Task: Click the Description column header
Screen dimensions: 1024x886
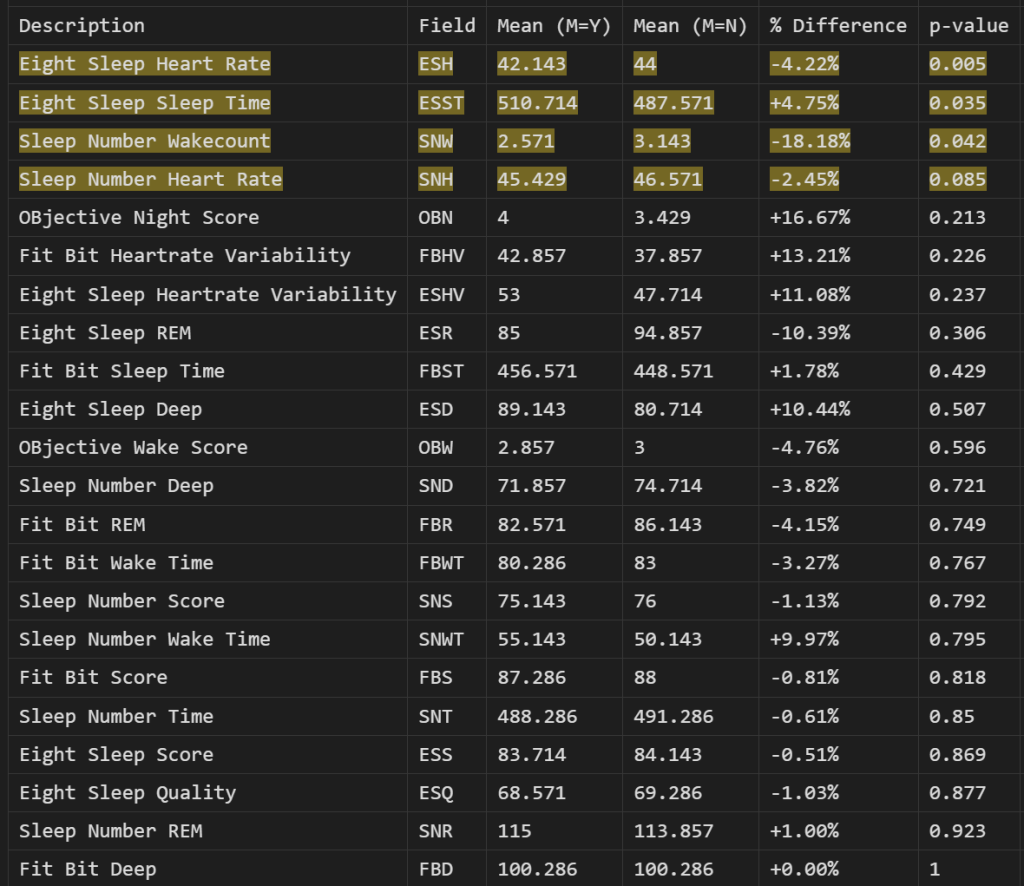Action: 82,26
